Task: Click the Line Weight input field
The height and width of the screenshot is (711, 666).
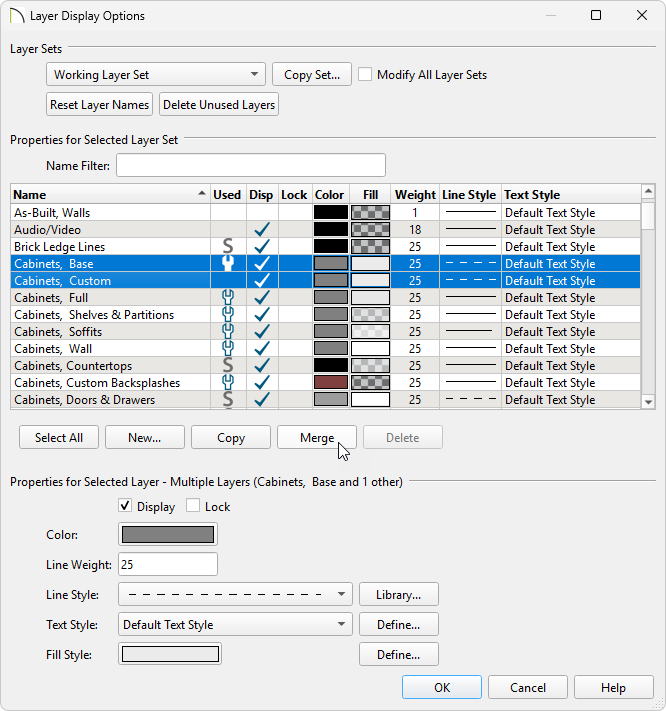Action: click(x=168, y=564)
